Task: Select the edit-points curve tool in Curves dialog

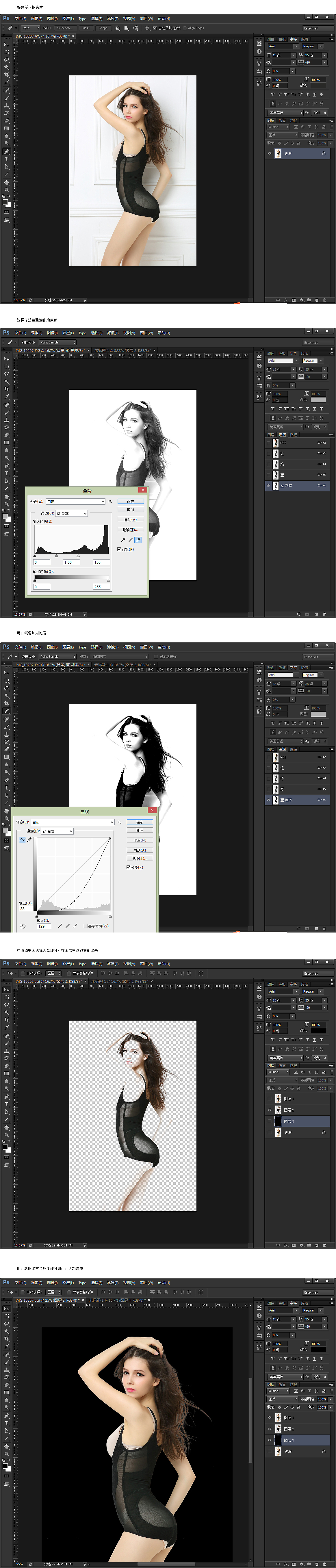Action: tap(23, 840)
